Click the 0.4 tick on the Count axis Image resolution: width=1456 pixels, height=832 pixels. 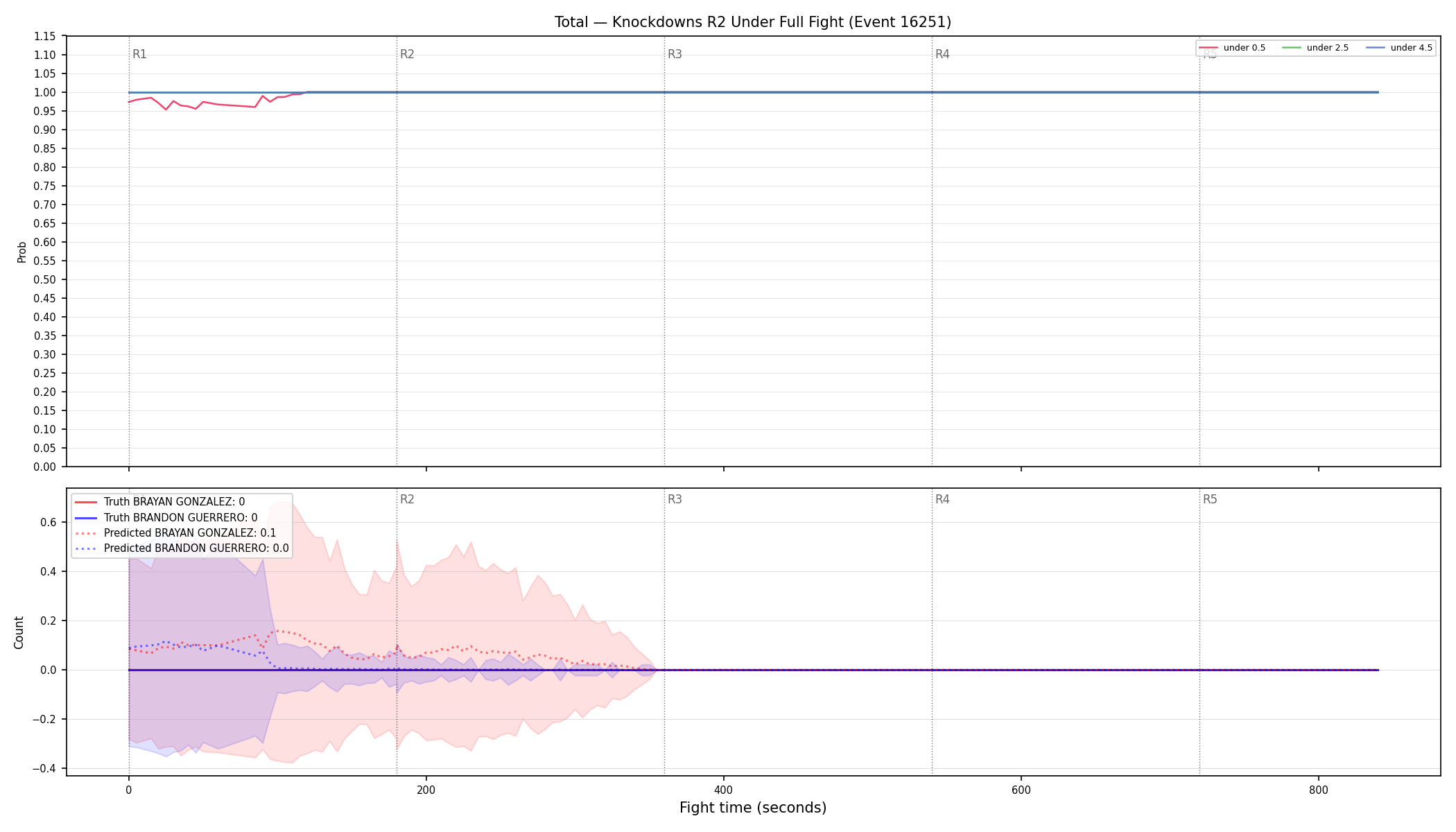click(x=49, y=571)
